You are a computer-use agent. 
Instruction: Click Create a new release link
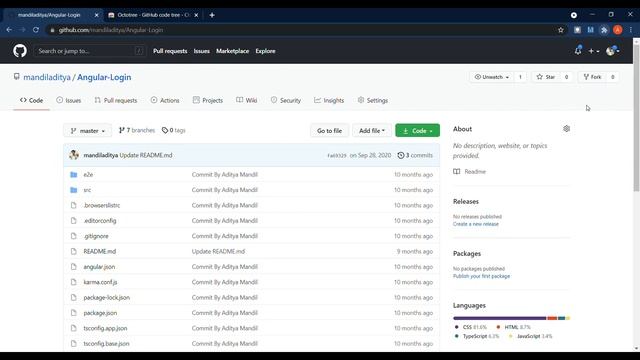pyautogui.click(x=476, y=224)
